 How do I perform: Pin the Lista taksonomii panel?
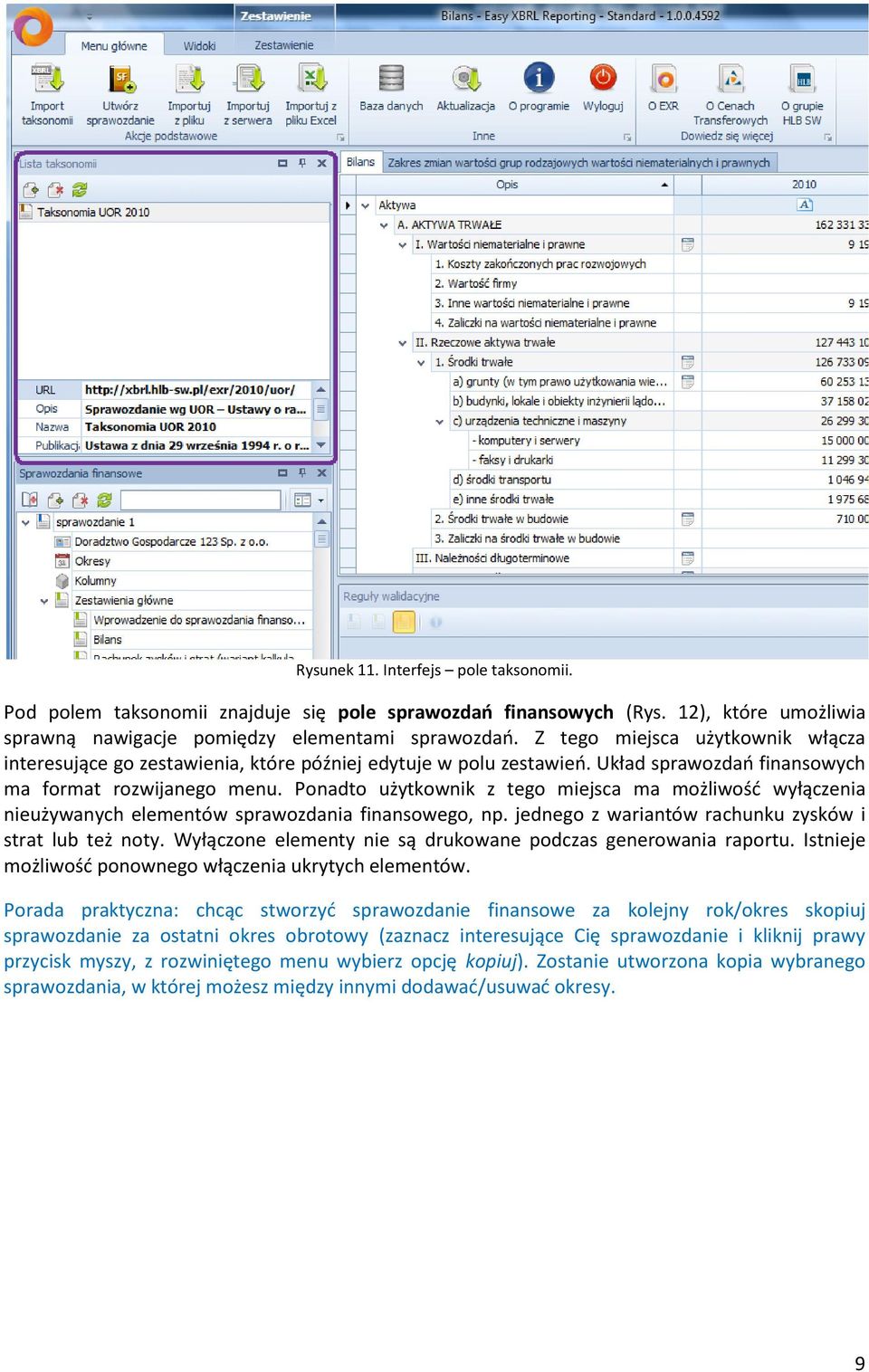coord(302,164)
